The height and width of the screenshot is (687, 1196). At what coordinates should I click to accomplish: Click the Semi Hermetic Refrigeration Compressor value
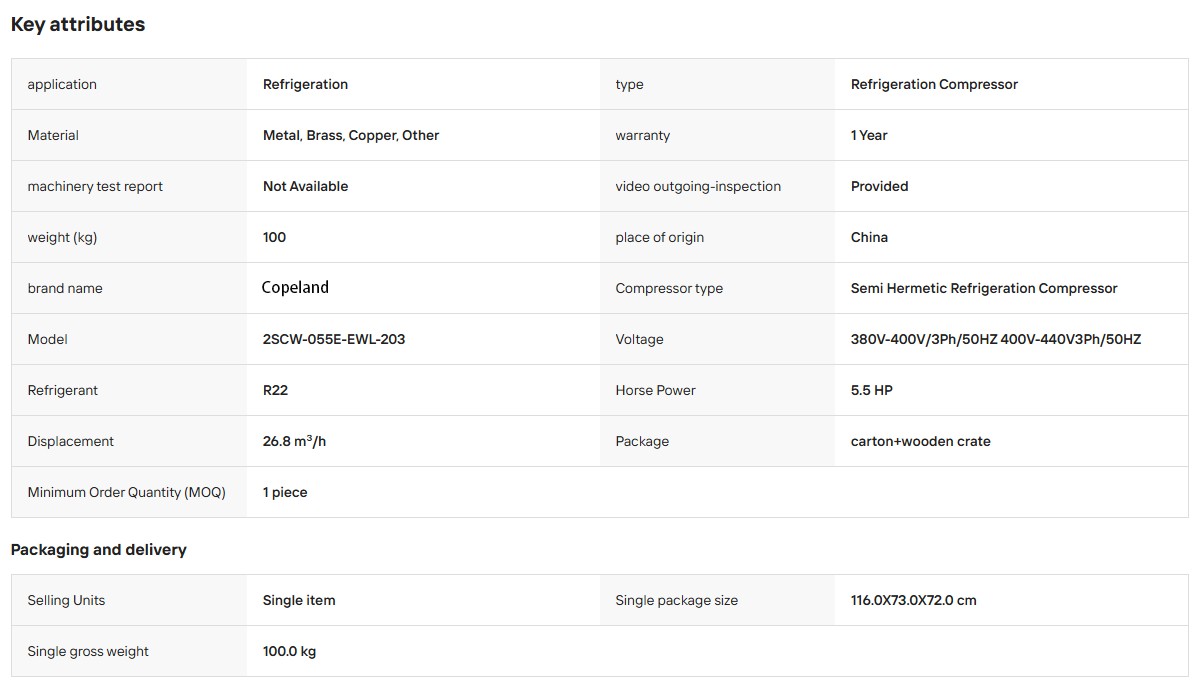[984, 288]
